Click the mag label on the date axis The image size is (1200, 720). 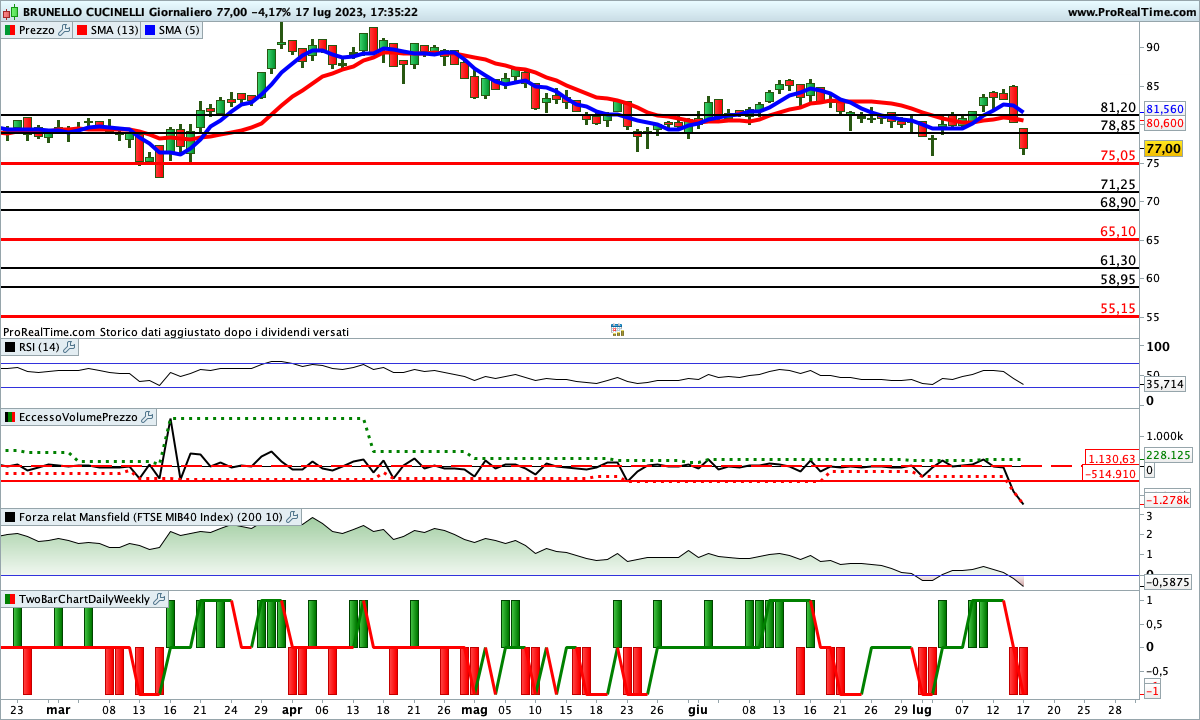[x=473, y=709]
